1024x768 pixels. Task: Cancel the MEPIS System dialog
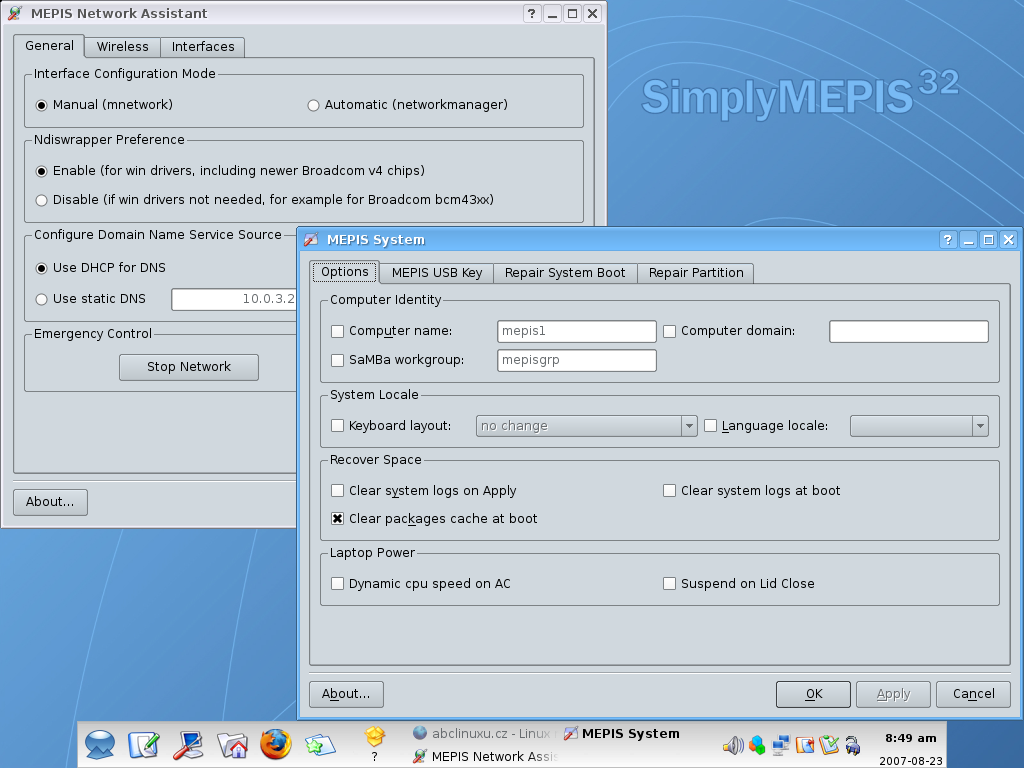[x=973, y=694]
